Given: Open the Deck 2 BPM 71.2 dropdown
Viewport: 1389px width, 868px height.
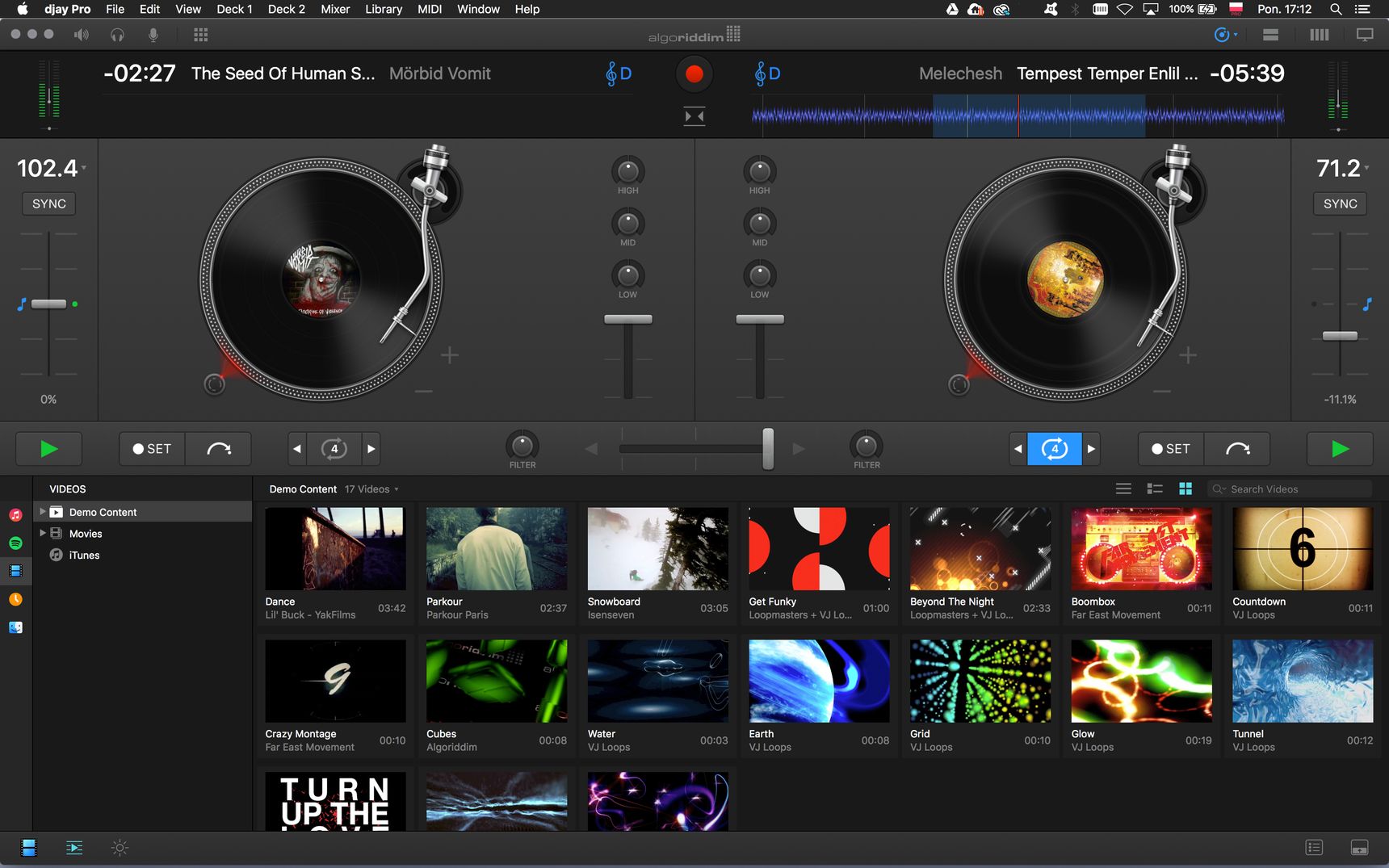Looking at the screenshot, I should [x=1366, y=168].
